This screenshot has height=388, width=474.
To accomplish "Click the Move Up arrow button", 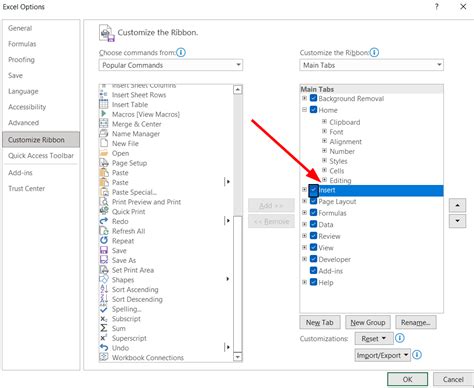I will [x=457, y=206].
